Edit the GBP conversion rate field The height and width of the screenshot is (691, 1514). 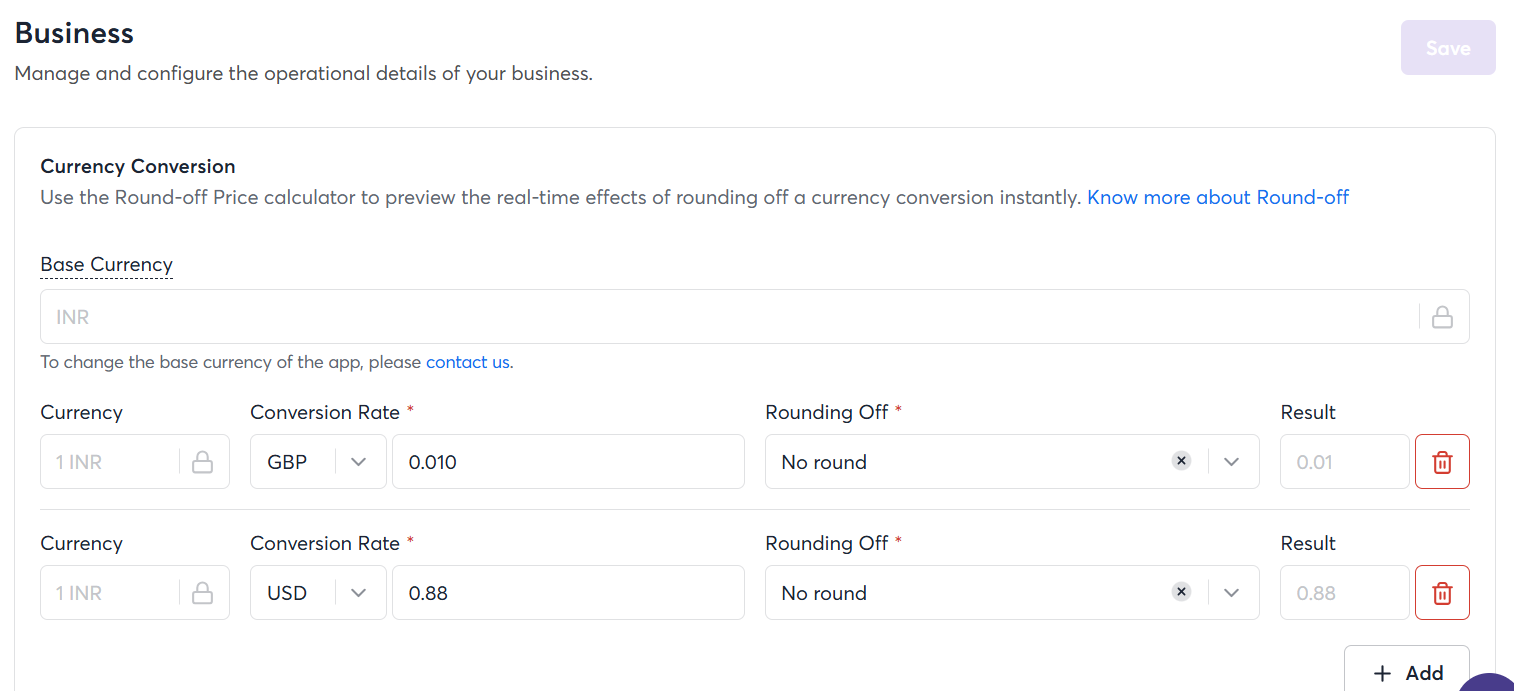tap(568, 462)
